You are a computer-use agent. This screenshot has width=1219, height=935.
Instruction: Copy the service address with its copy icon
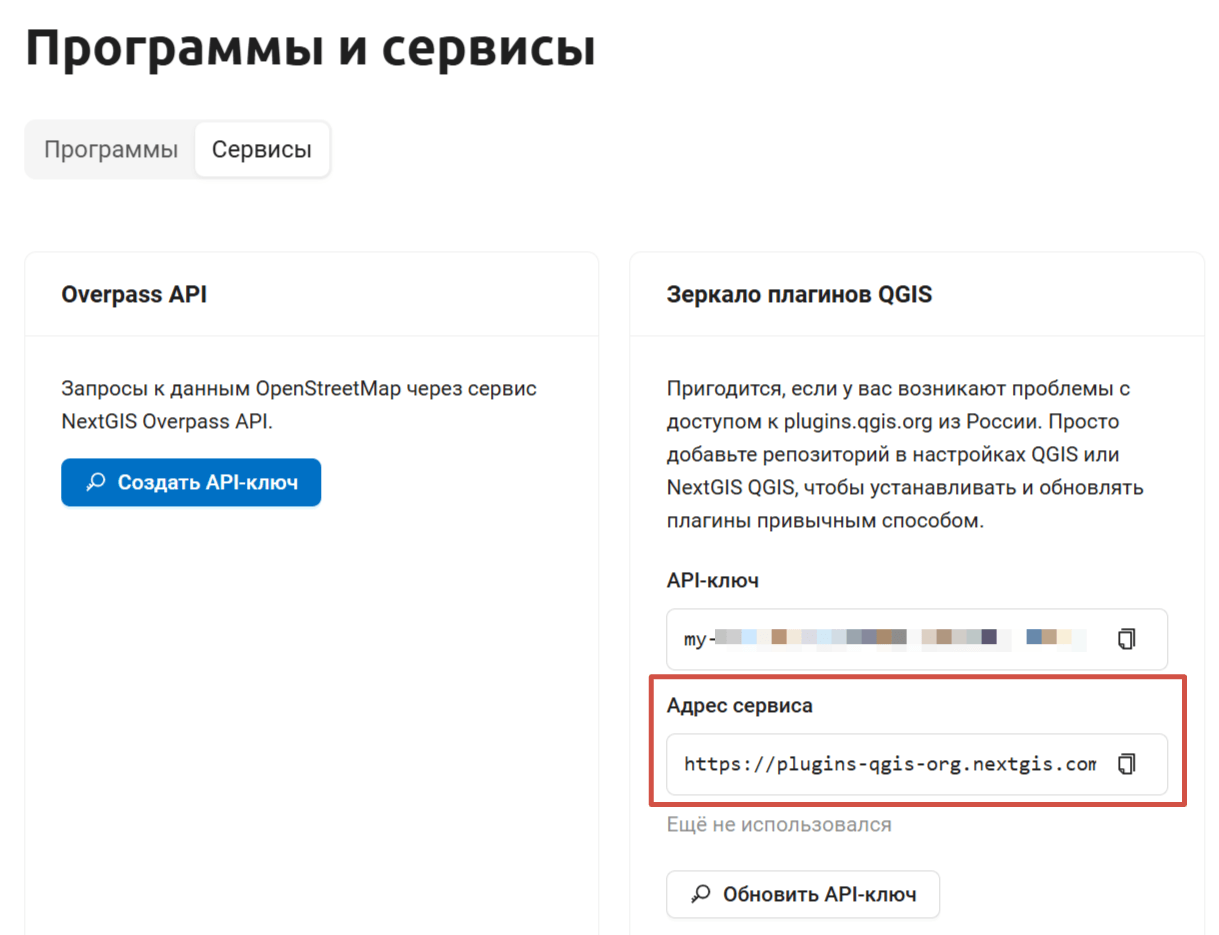(x=1127, y=764)
